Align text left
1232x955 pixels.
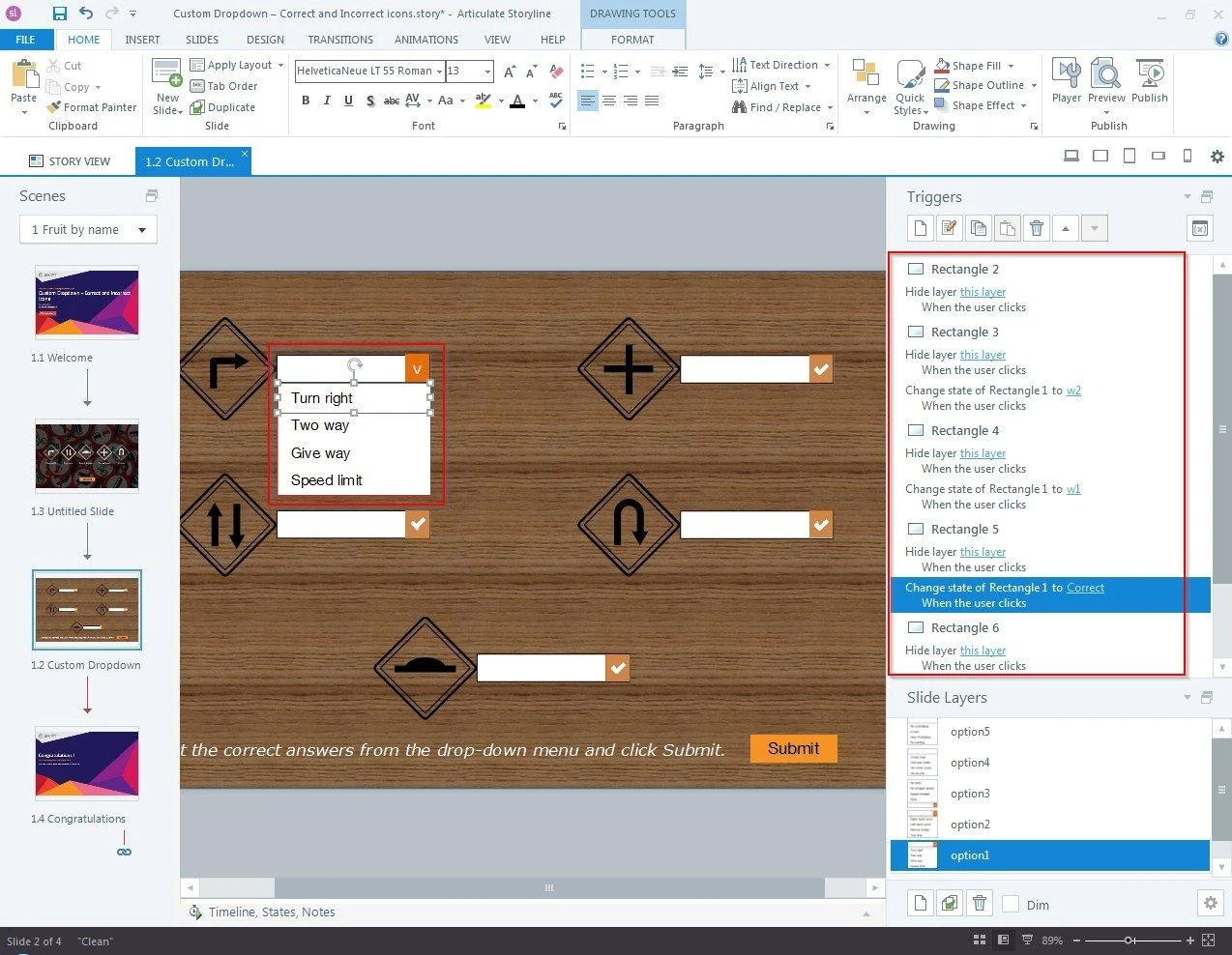(588, 101)
